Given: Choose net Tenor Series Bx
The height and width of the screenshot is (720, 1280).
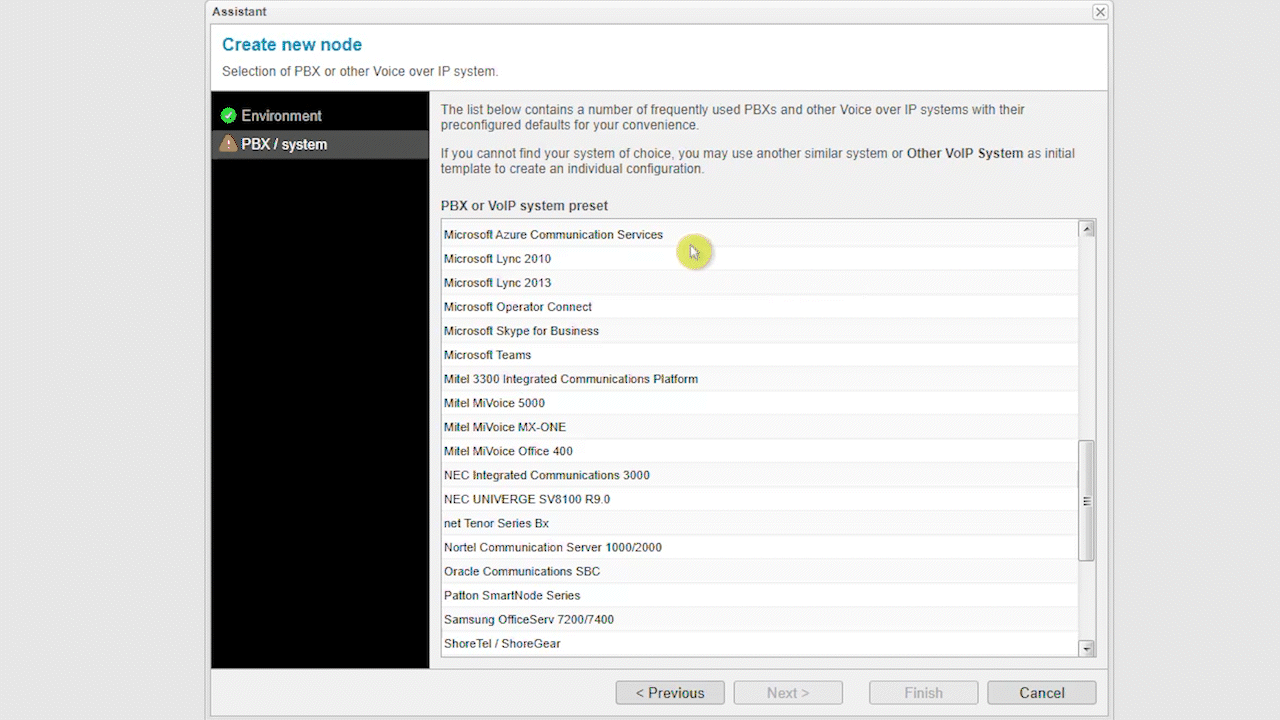Looking at the screenshot, I should pos(760,523).
